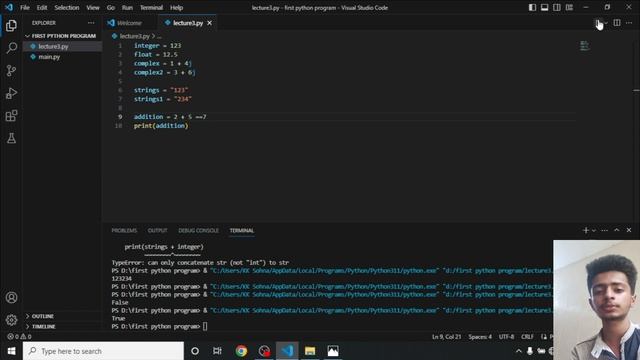This screenshot has height=360, width=640.
Task: Click lecture3.py in the breadcrumb
Action: point(134,36)
